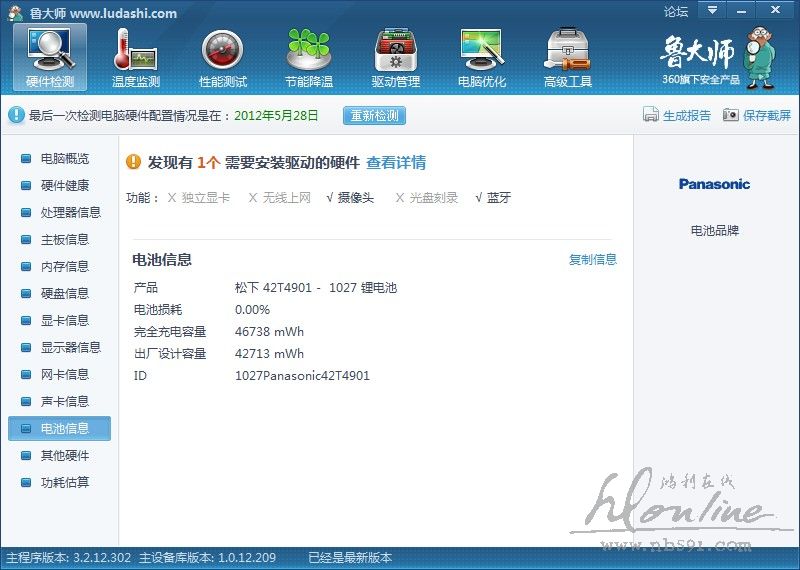This screenshot has width=800, height=570.
Task: Click the 摄像头 feature label
Action: tap(356, 197)
